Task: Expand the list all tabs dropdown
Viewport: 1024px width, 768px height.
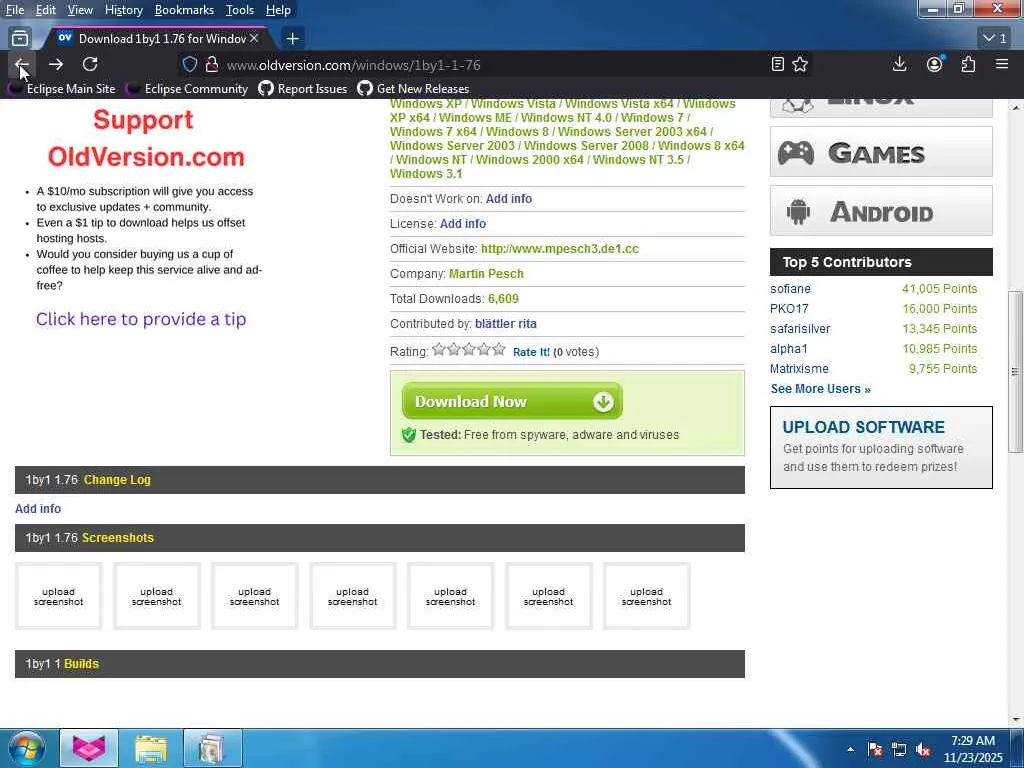Action: coord(995,39)
